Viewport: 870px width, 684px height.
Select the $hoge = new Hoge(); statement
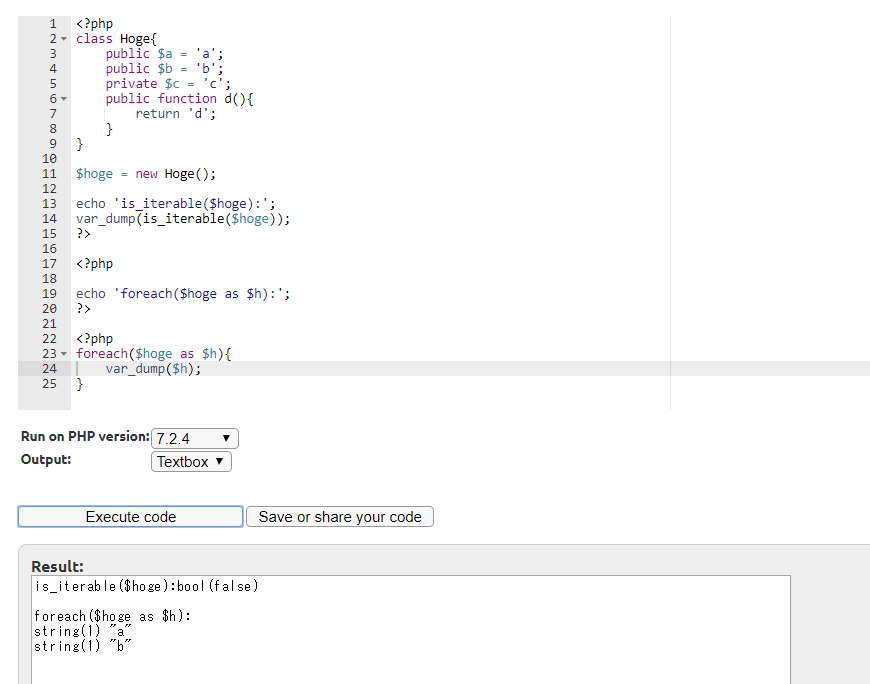pyautogui.click(x=144, y=173)
